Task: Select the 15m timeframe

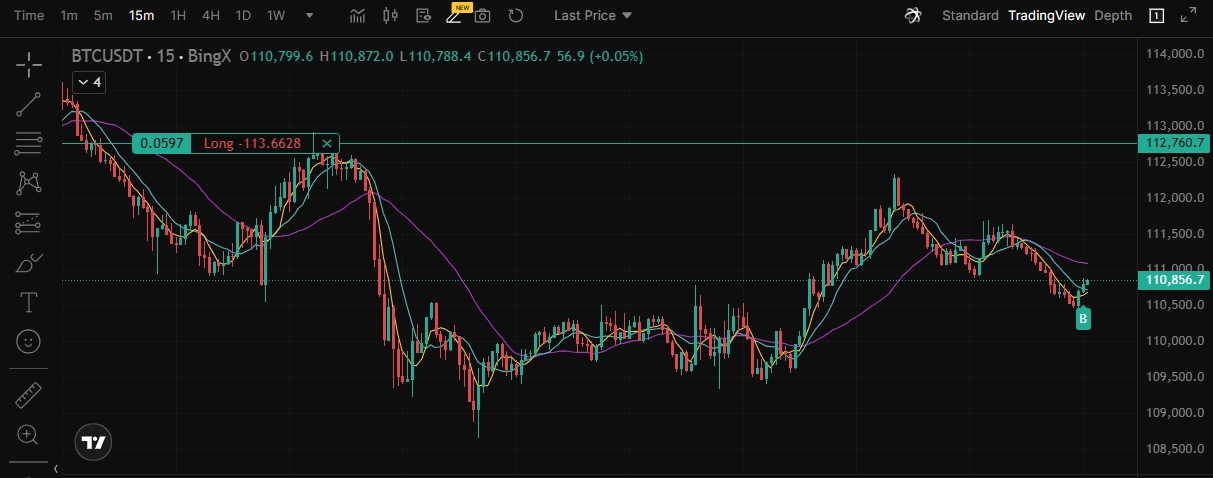Action: coord(141,15)
